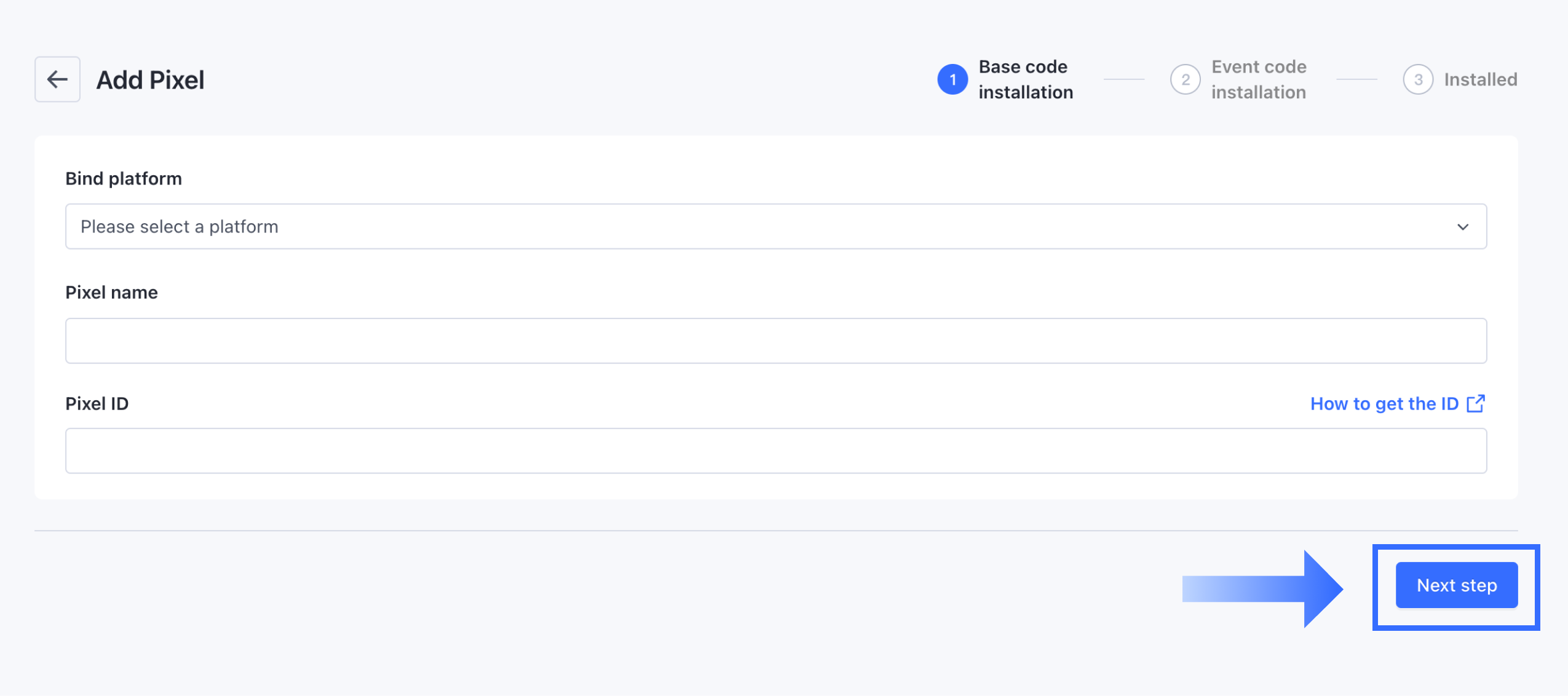1568x696 pixels.
Task: Click the 'Bind platform' field label
Action: 124,178
